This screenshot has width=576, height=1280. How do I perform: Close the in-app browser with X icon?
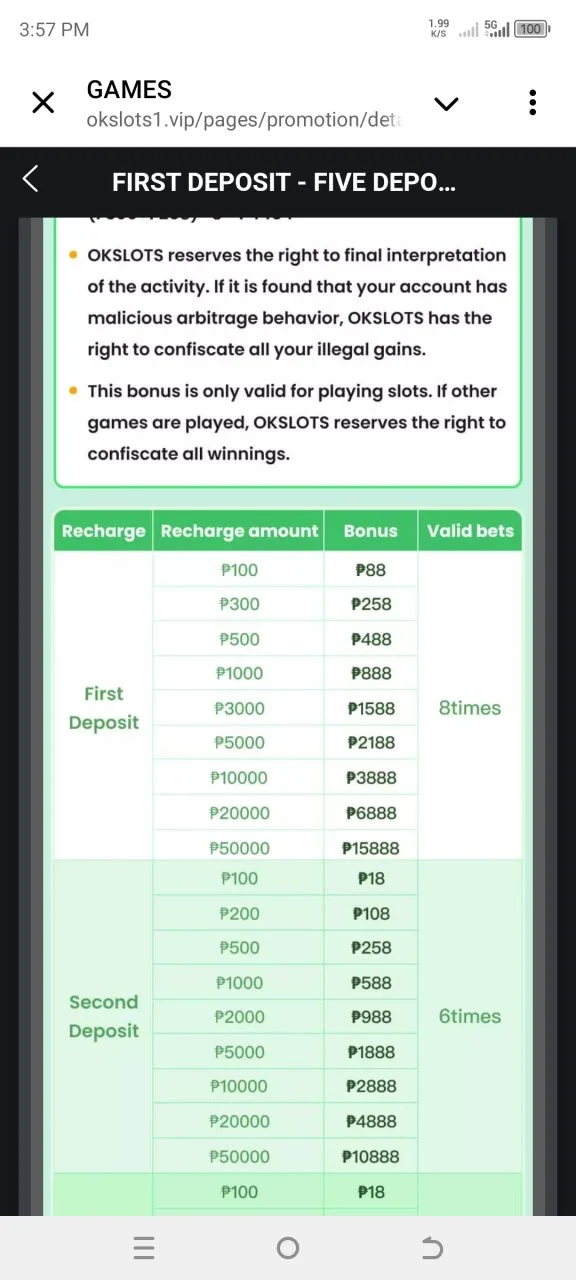pos(43,103)
